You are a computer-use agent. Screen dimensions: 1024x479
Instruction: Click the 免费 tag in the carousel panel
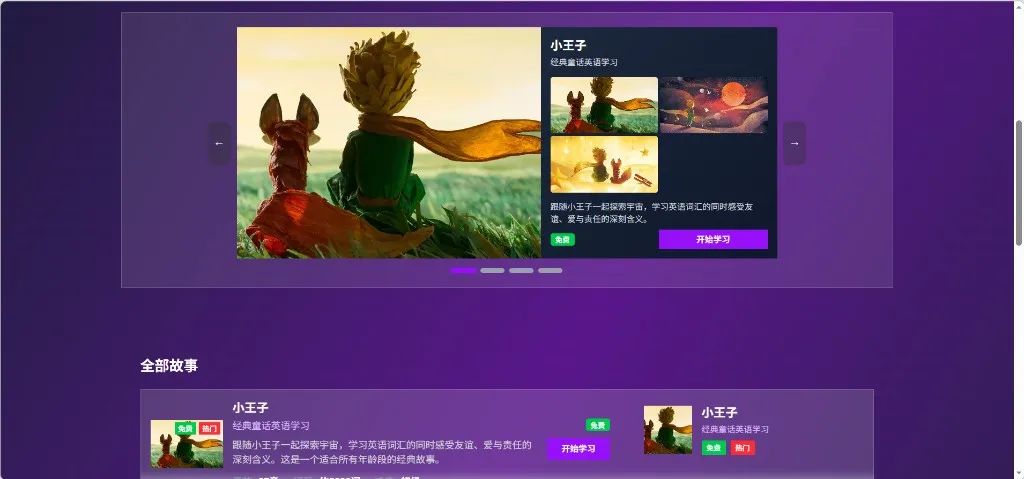(x=562, y=240)
